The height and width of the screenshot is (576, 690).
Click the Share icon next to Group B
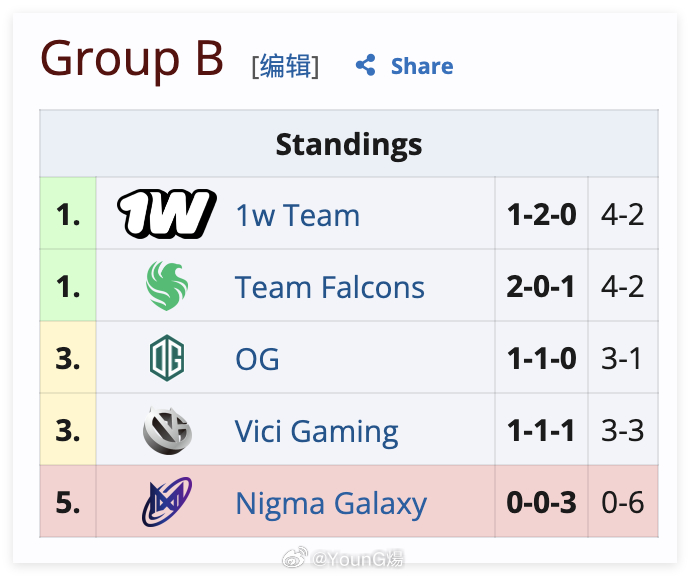[365, 66]
